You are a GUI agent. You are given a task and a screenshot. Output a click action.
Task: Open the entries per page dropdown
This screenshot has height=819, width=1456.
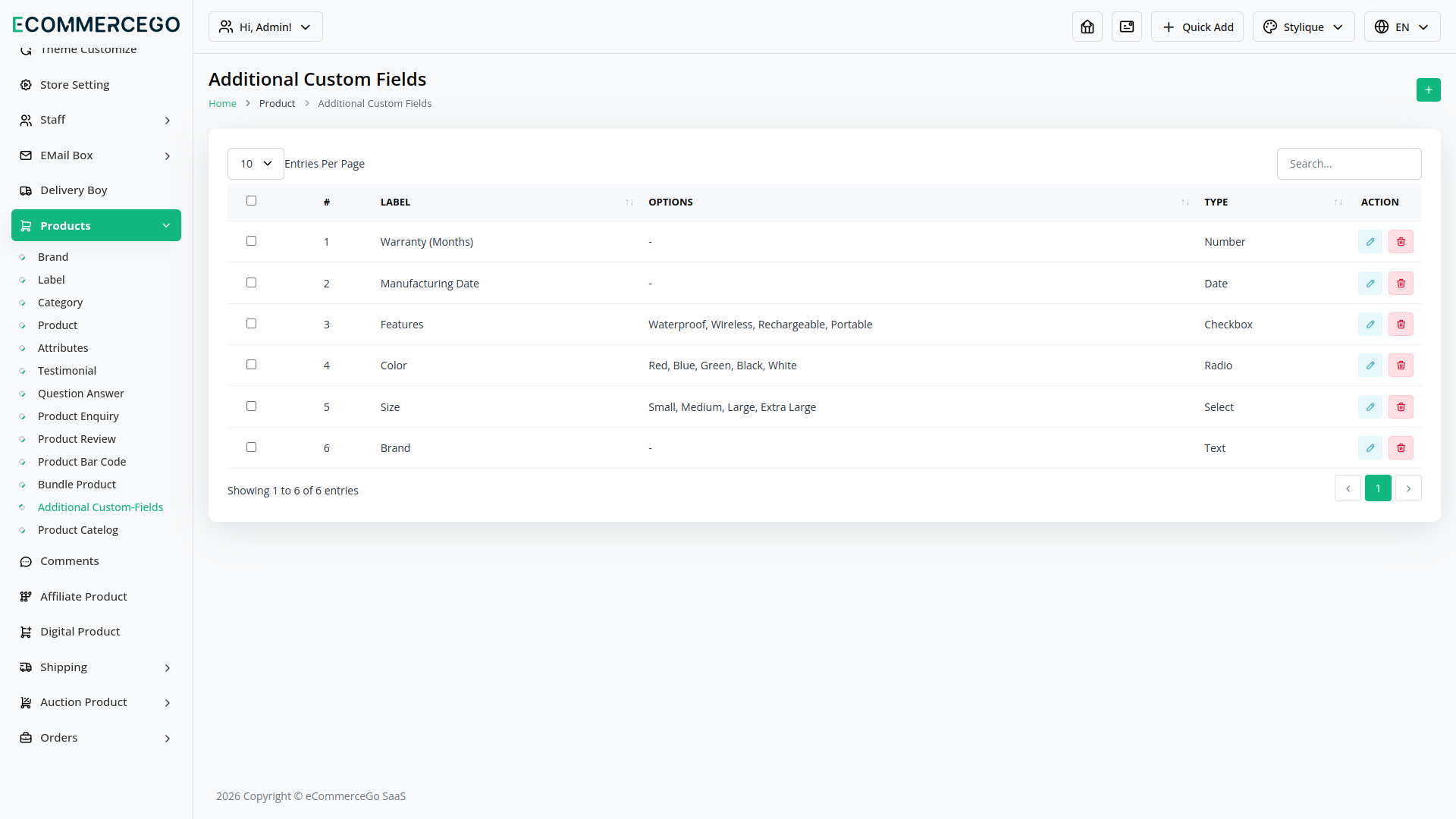point(256,164)
